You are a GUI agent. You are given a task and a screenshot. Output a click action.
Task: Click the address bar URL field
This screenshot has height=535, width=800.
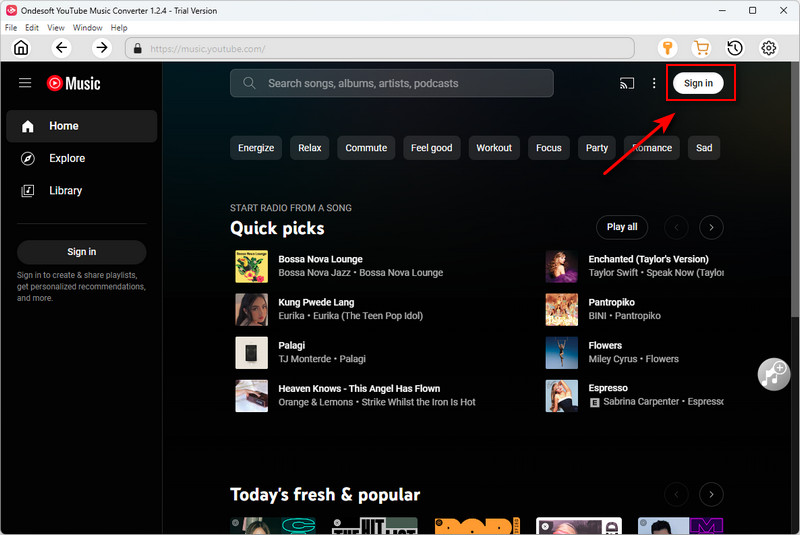(x=380, y=48)
